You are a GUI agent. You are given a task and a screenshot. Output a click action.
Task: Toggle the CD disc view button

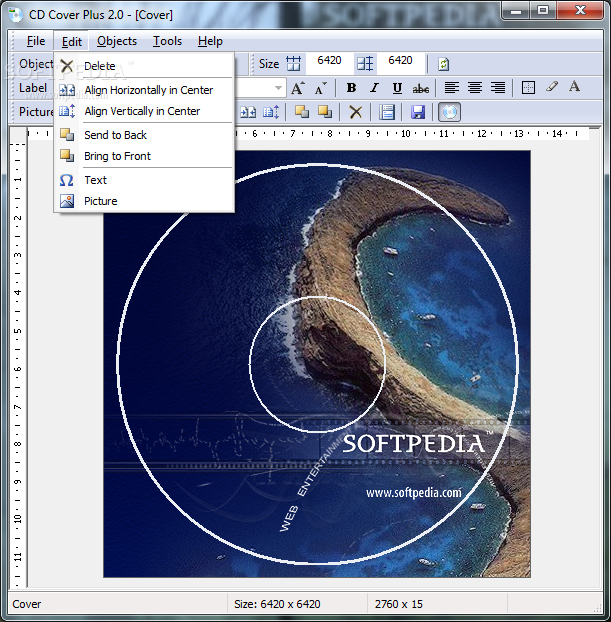coord(449,112)
